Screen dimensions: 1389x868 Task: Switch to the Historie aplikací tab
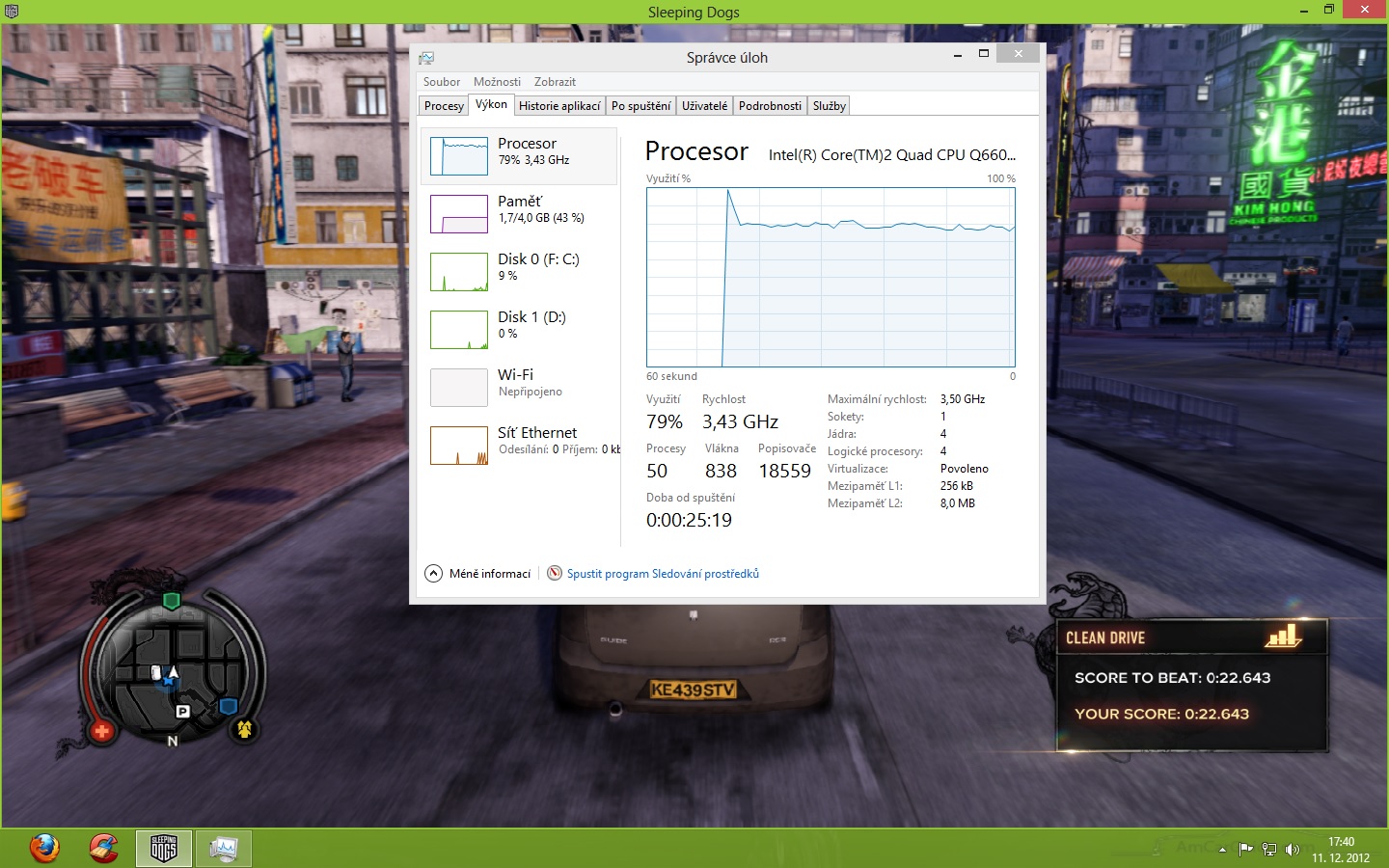(x=559, y=106)
